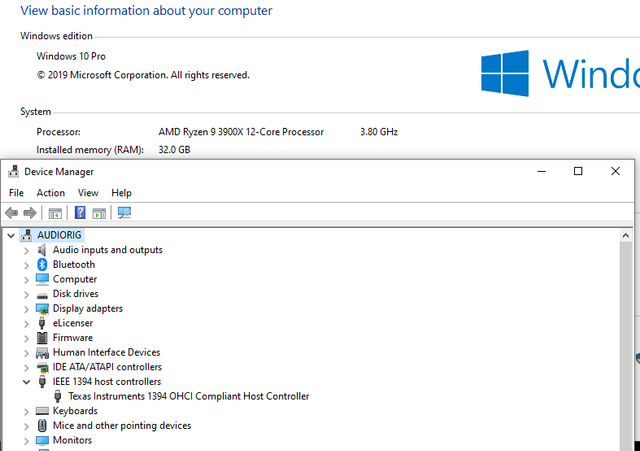Collapse the AUDIORIG root node

click(x=11, y=235)
